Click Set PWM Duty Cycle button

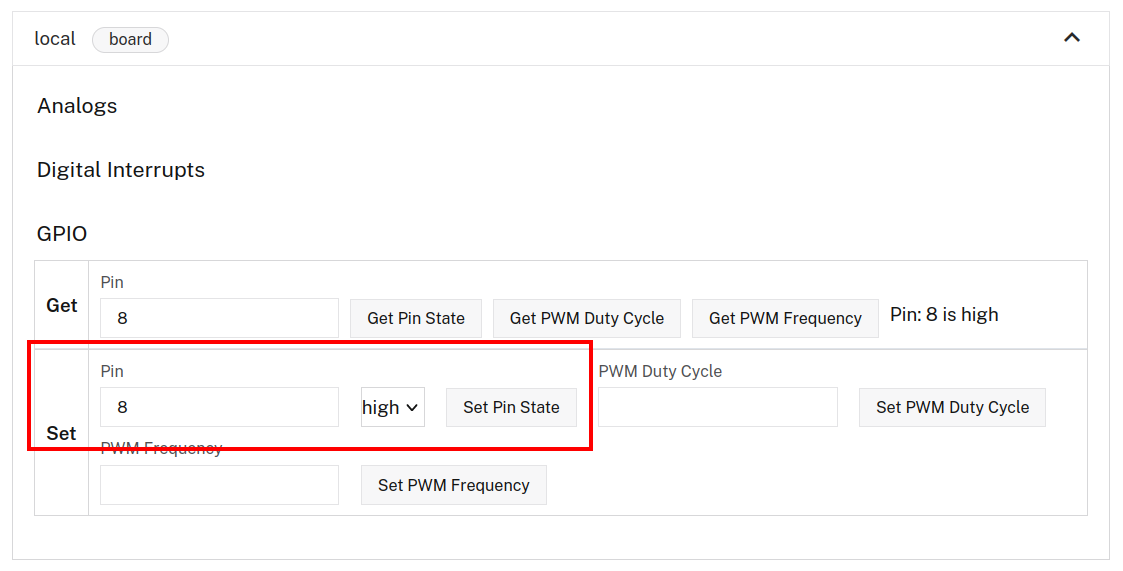point(952,407)
